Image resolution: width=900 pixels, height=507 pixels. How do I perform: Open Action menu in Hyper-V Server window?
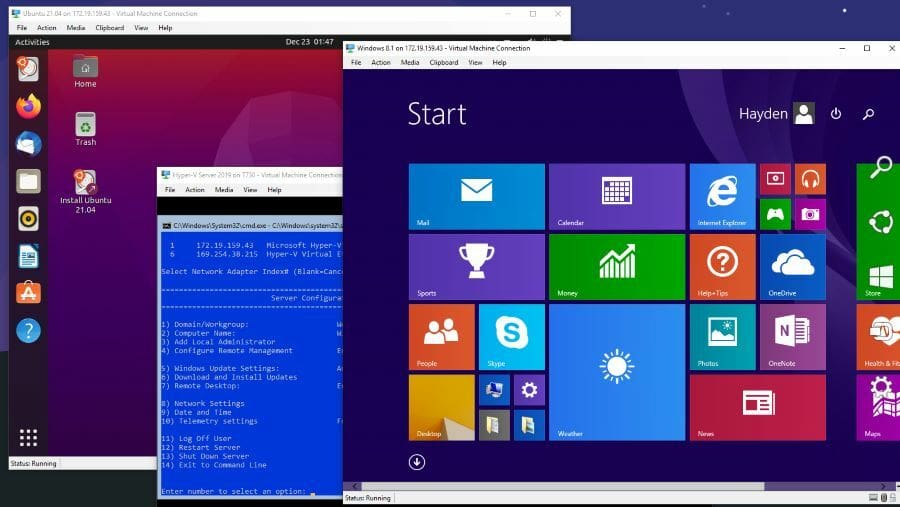point(195,189)
